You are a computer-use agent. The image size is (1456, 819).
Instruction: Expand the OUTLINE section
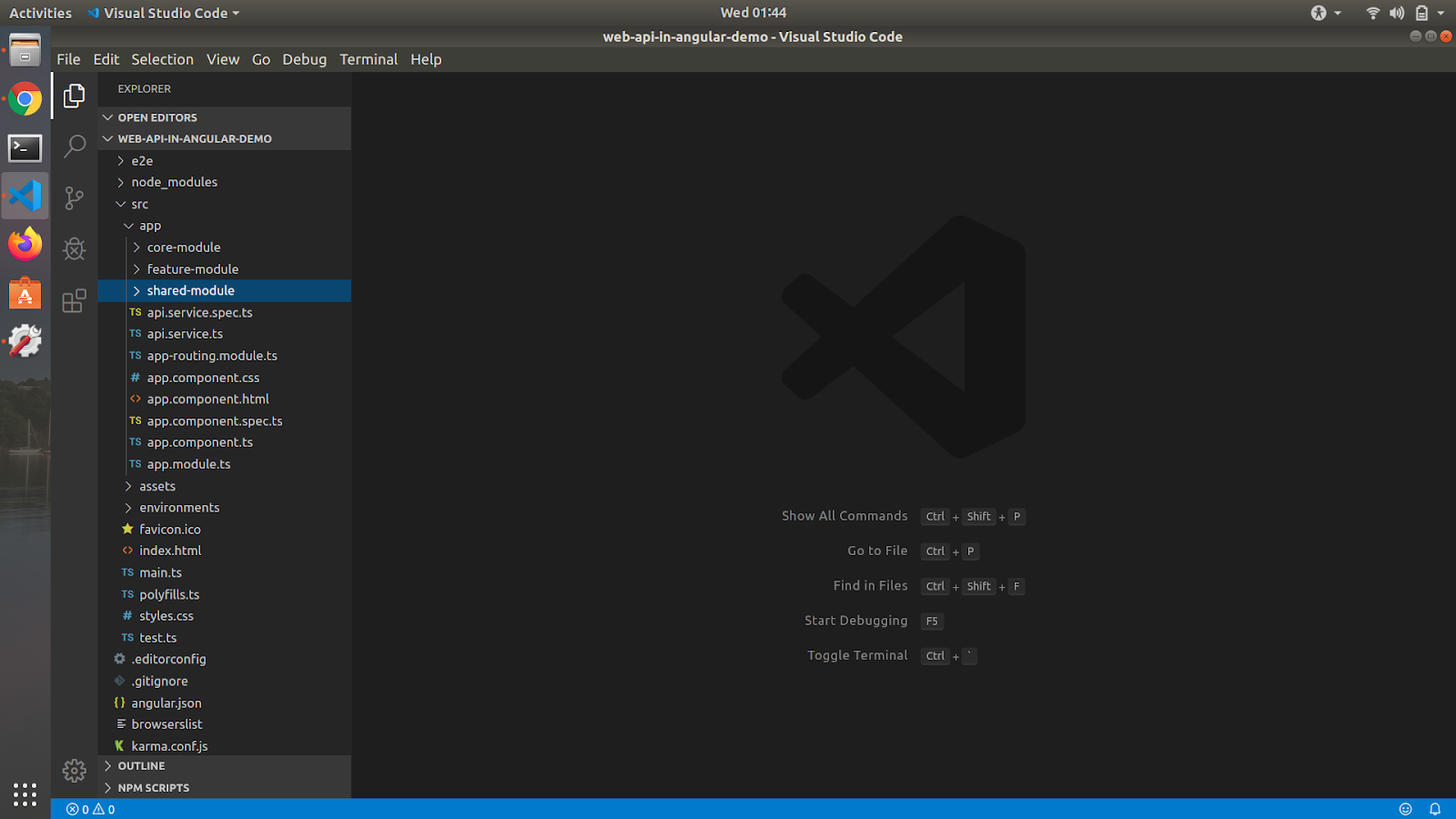coord(225,766)
